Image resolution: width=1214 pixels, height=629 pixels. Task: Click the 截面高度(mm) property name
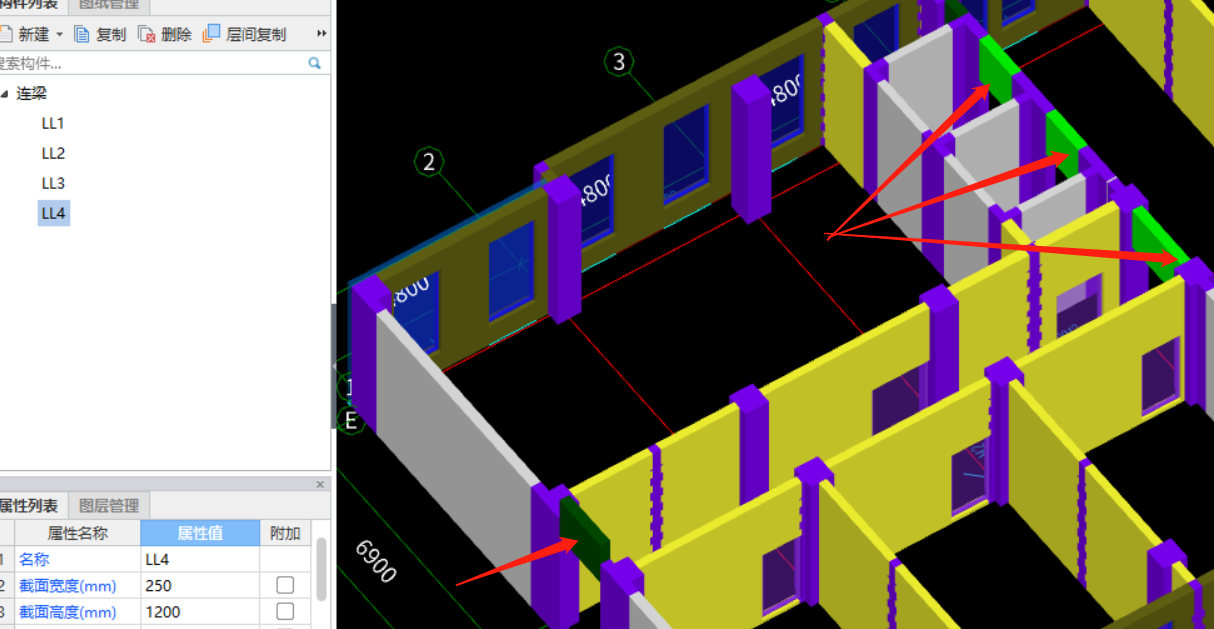tap(78, 611)
